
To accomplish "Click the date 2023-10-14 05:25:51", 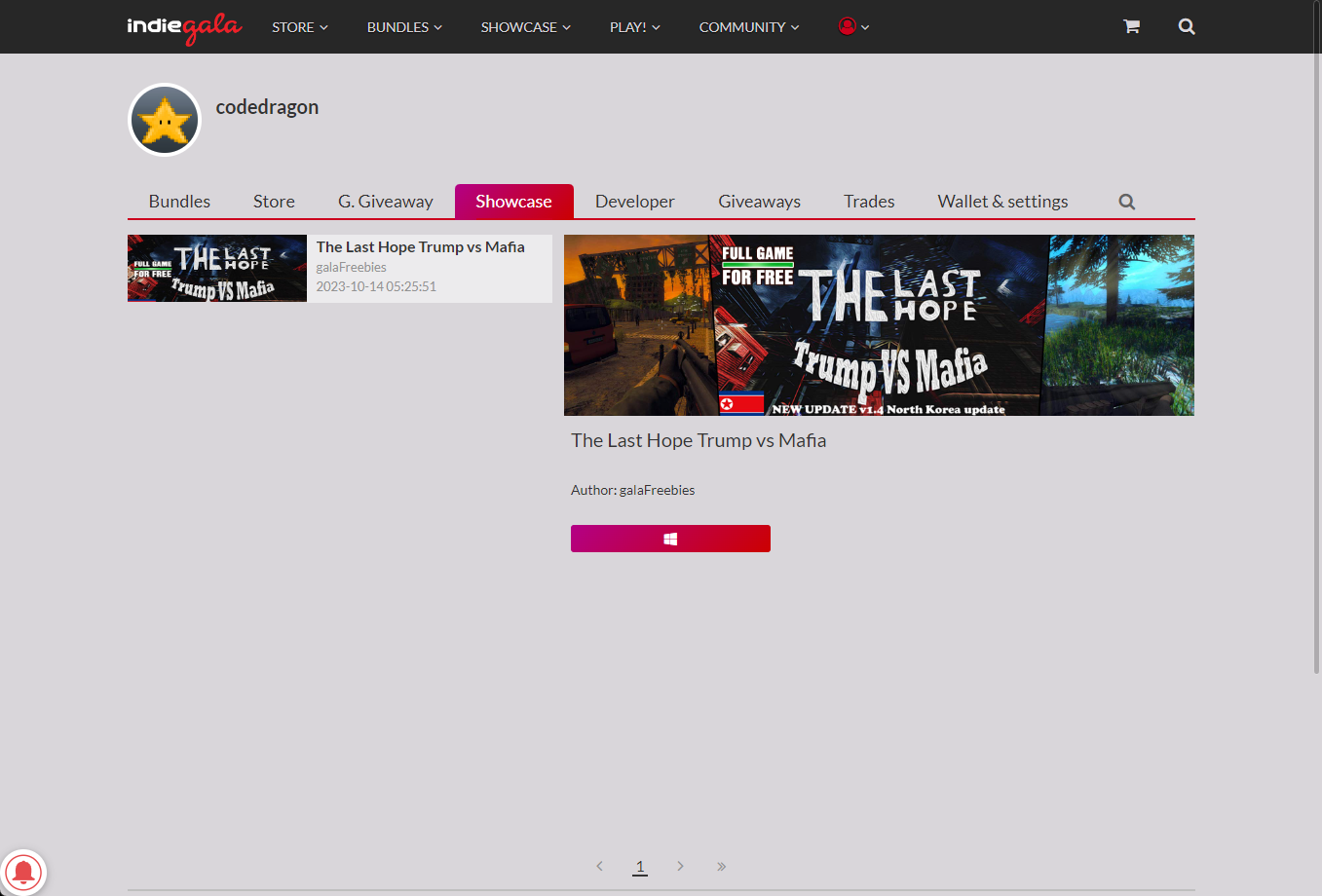I will [376, 286].
